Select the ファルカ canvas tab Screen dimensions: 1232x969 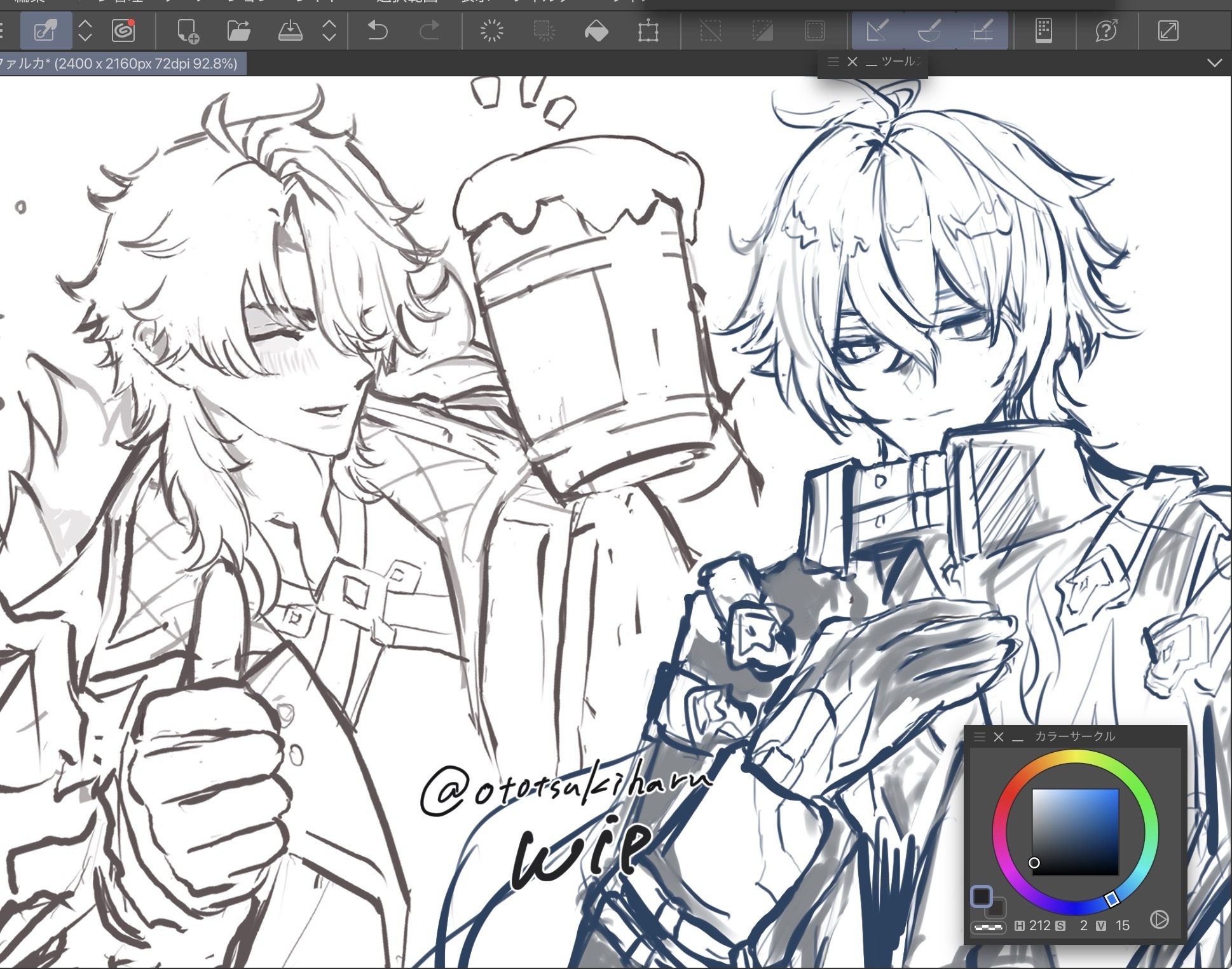click(121, 64)
